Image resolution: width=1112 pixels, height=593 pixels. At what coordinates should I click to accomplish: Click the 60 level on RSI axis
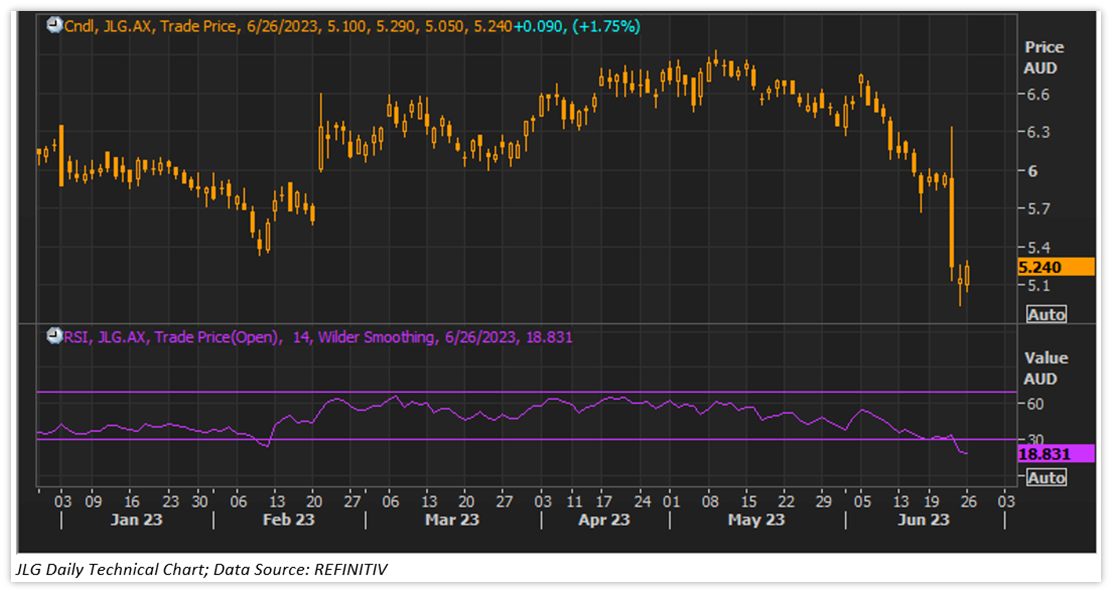point(1034,403)
